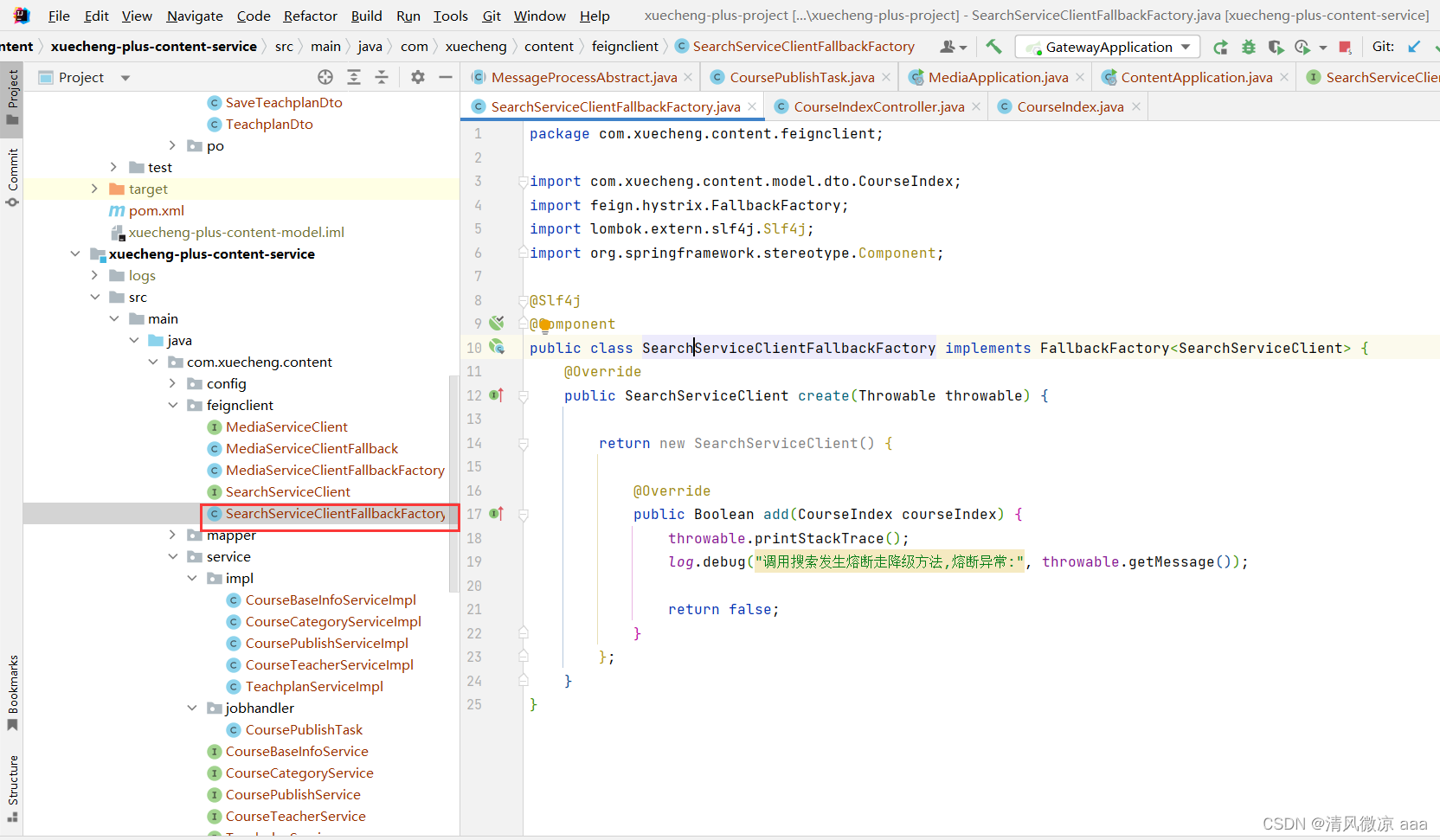This screenshot has width=1440, height=840.
Task: Collapse the feignclient package
Action: (x=172, y=405)
